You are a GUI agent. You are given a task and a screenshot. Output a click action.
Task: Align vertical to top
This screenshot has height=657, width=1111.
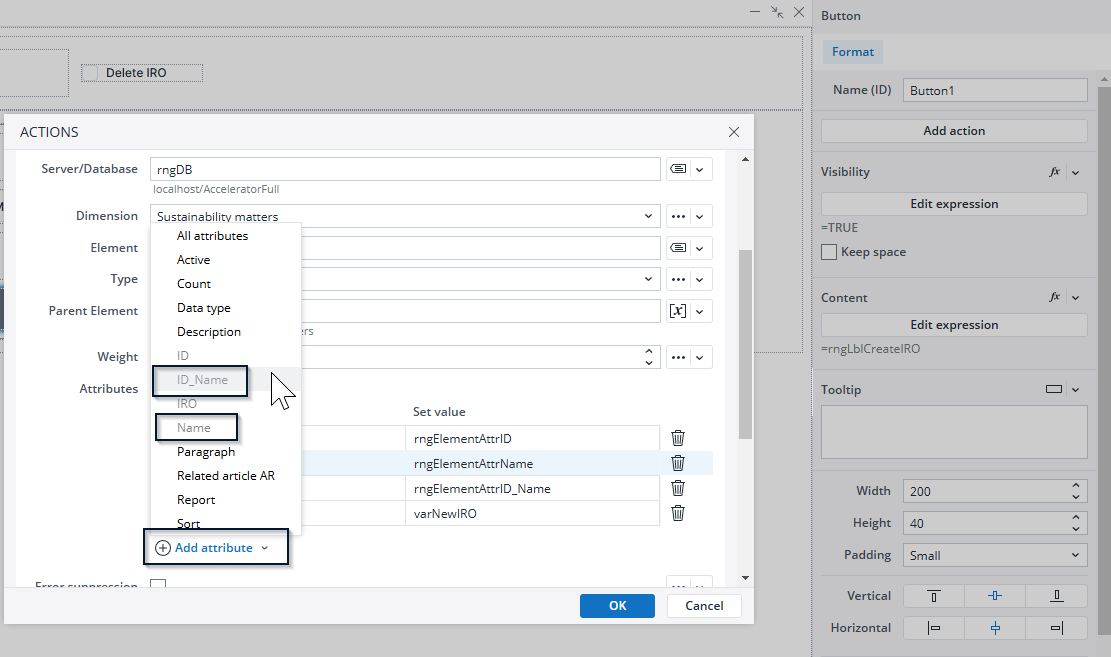934,596
